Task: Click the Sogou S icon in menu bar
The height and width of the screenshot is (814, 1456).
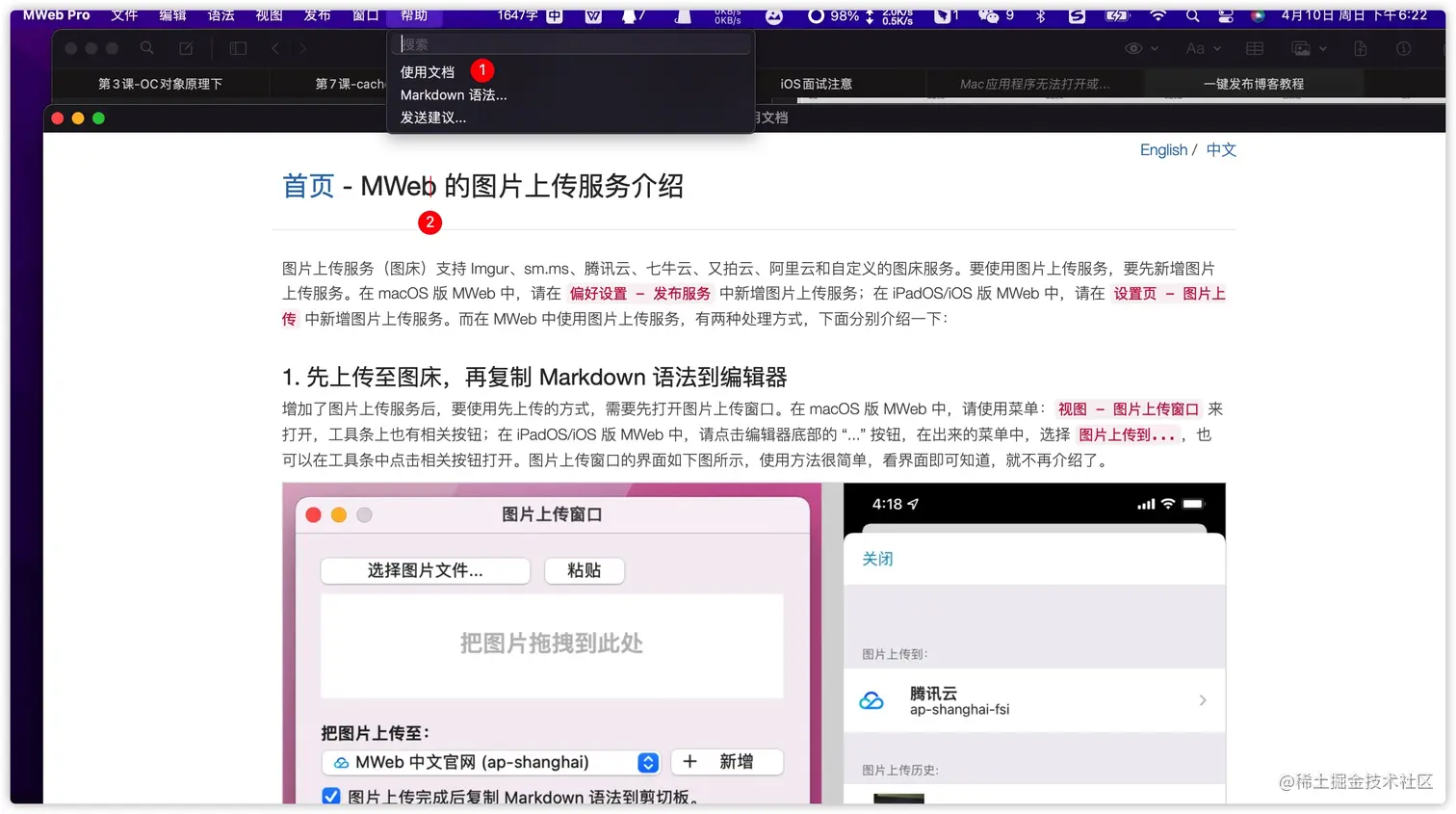Action: coord(1077,15)
